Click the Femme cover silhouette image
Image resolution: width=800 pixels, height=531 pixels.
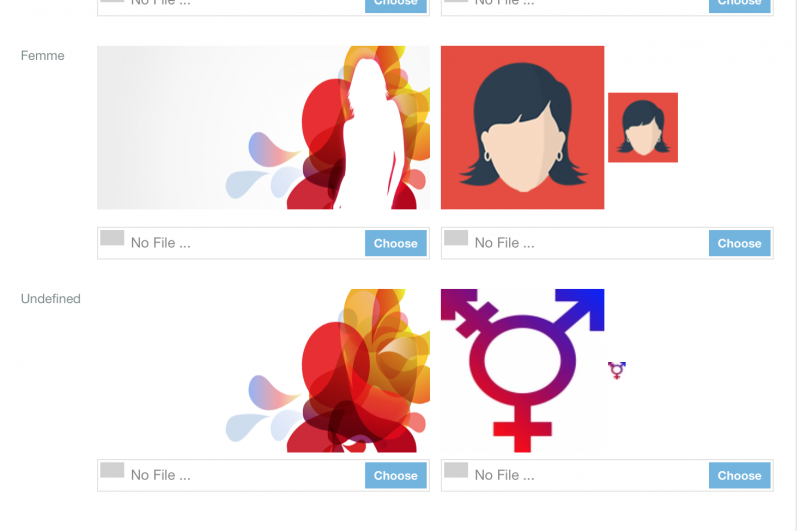click(x=263, y=128)
